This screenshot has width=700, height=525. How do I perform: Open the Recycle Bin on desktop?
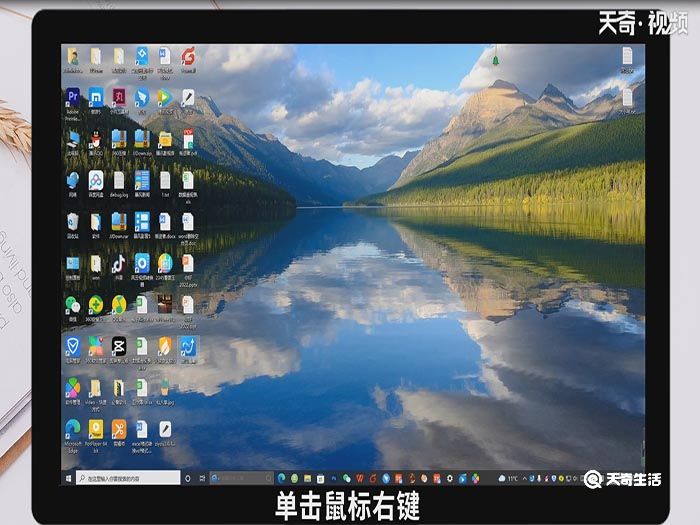coord(73,221)
